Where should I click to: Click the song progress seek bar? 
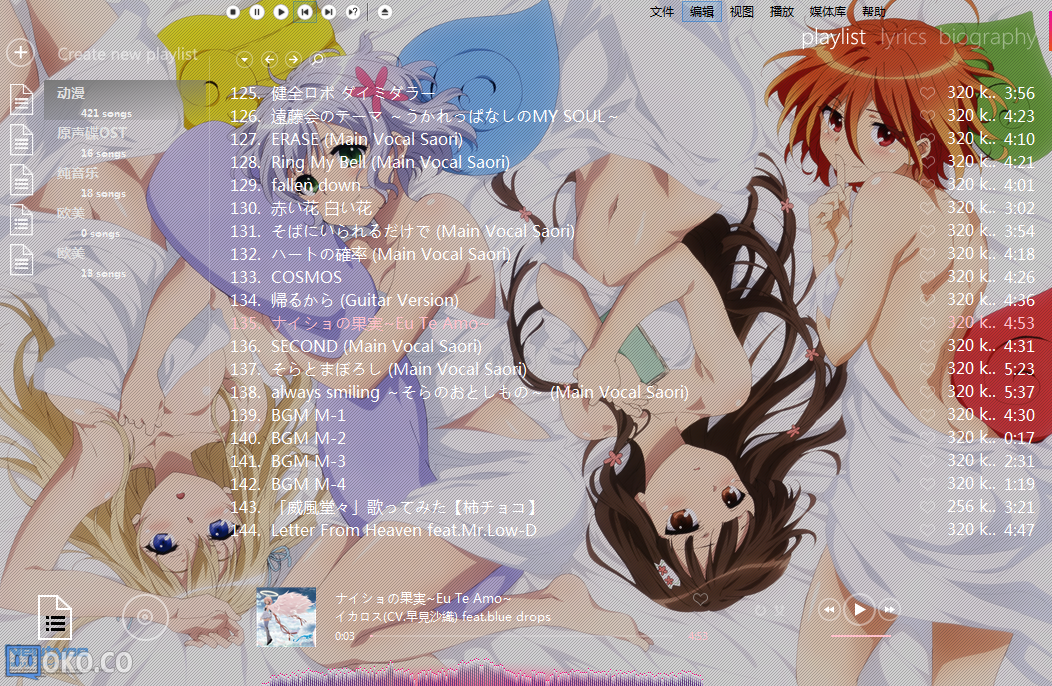pyautogui.click(x=520, y=636)
